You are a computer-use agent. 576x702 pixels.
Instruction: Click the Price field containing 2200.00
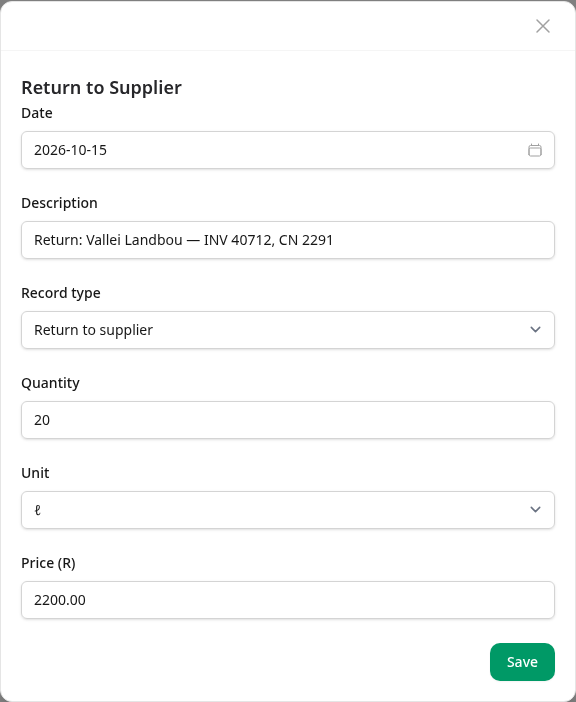click(x=288, y=600)
